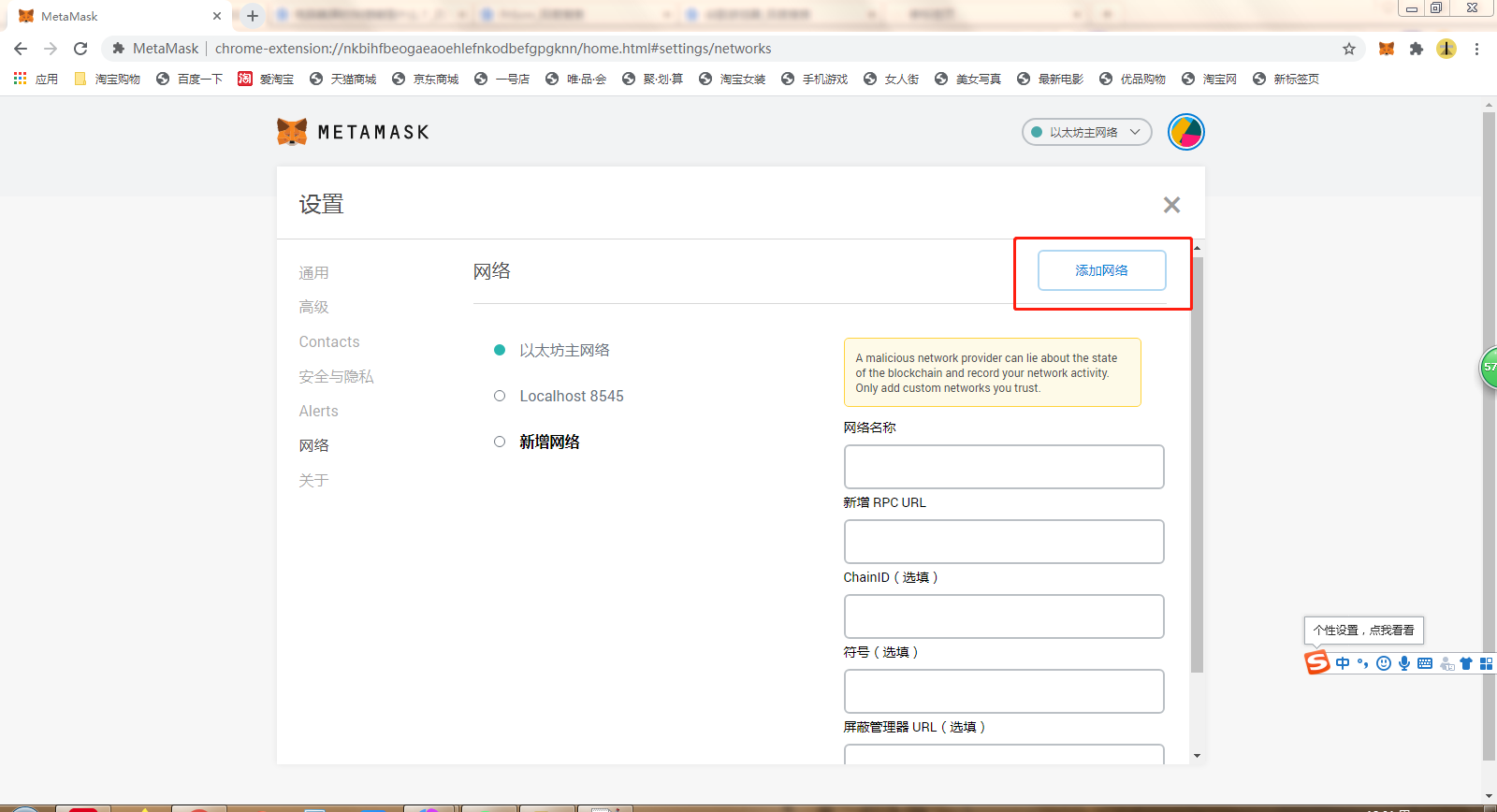
Task: Click the MetaMask fox logo in page header
Action: [x=292, y=132]
